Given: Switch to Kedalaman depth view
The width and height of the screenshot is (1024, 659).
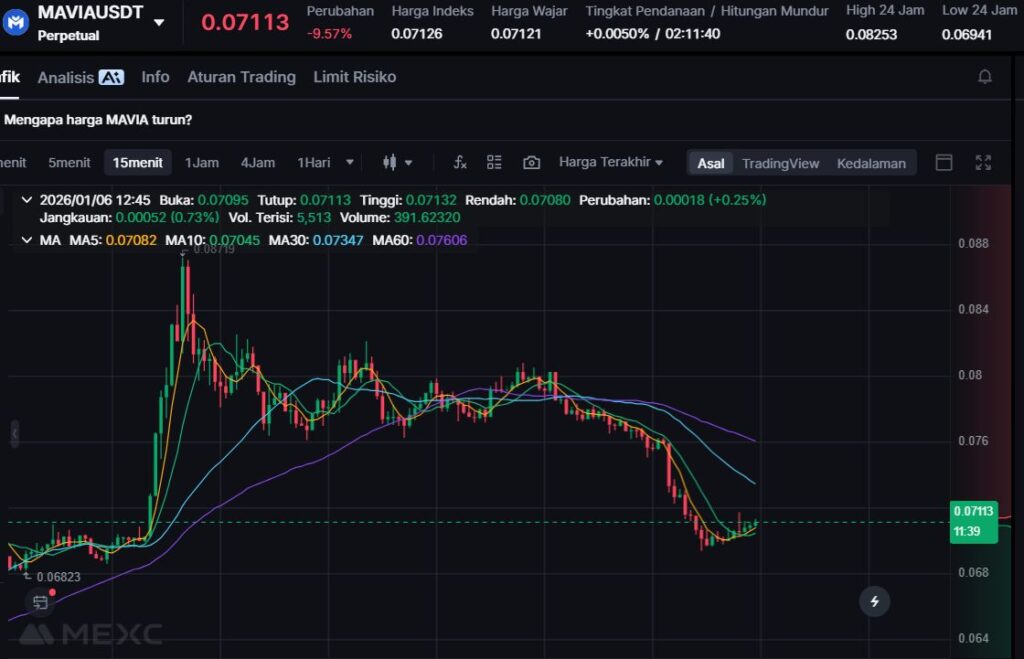Looking at the screenshot, I should (871, 163).
